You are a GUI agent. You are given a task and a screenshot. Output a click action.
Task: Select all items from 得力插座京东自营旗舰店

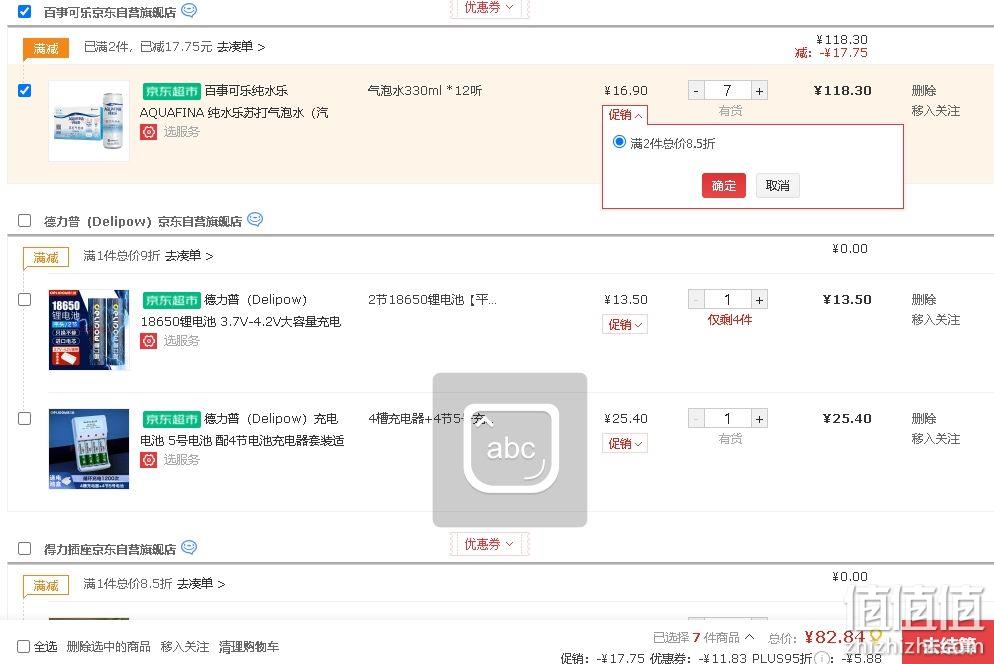(x=25, y=549)
